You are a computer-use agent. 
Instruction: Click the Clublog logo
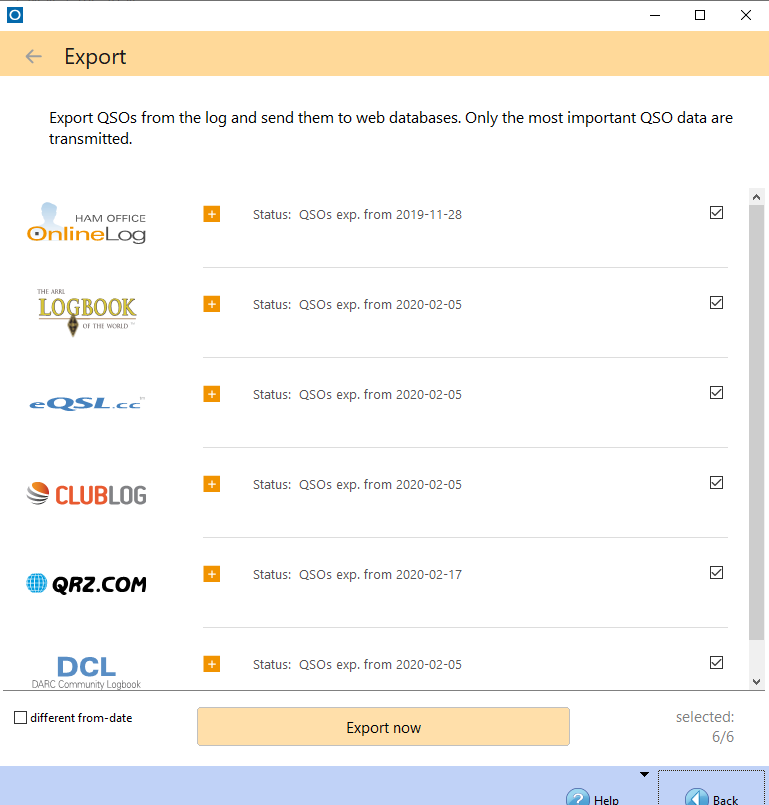(x=86, y=494)
